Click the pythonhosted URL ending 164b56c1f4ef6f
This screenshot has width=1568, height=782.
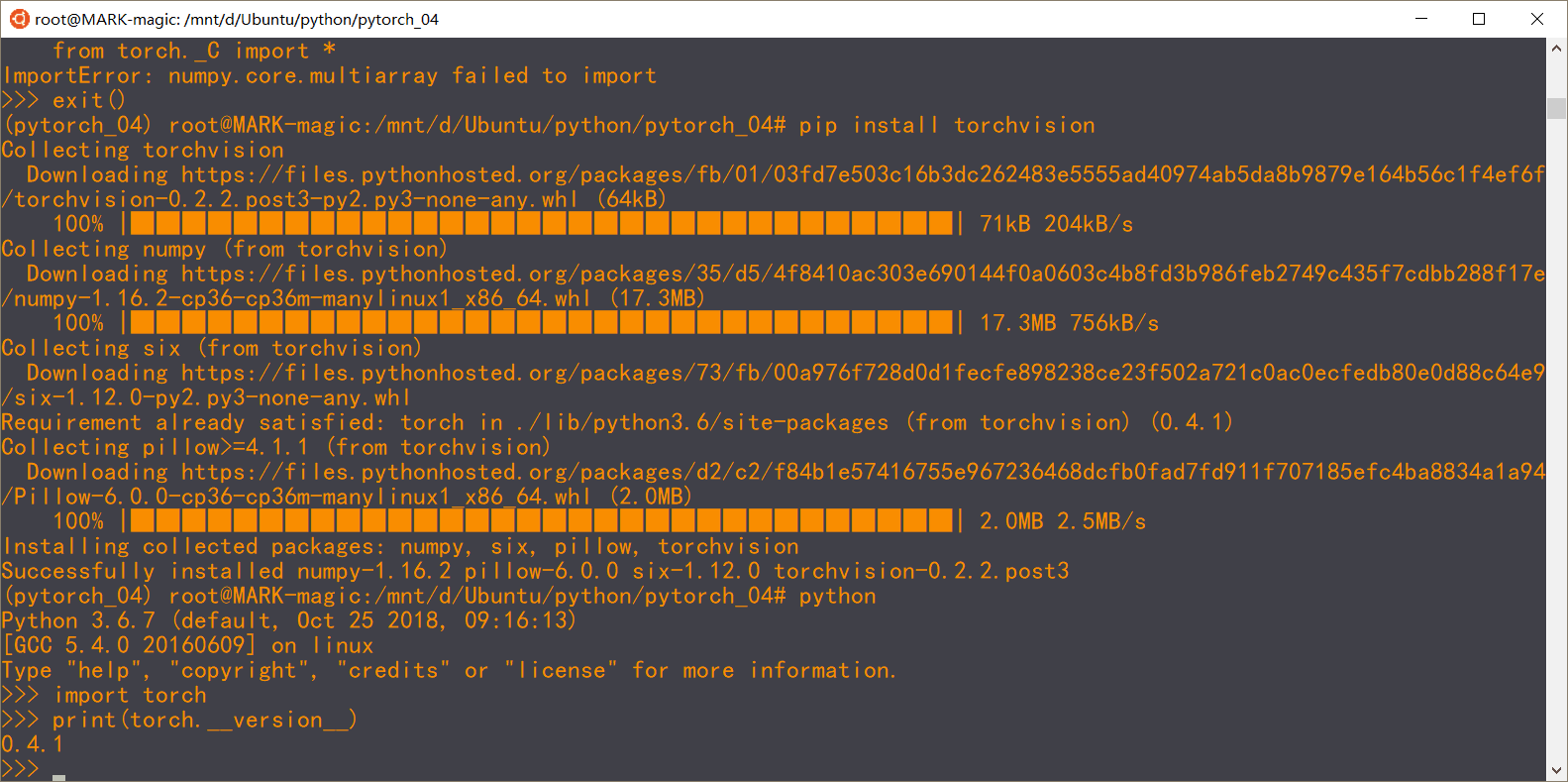863,174
